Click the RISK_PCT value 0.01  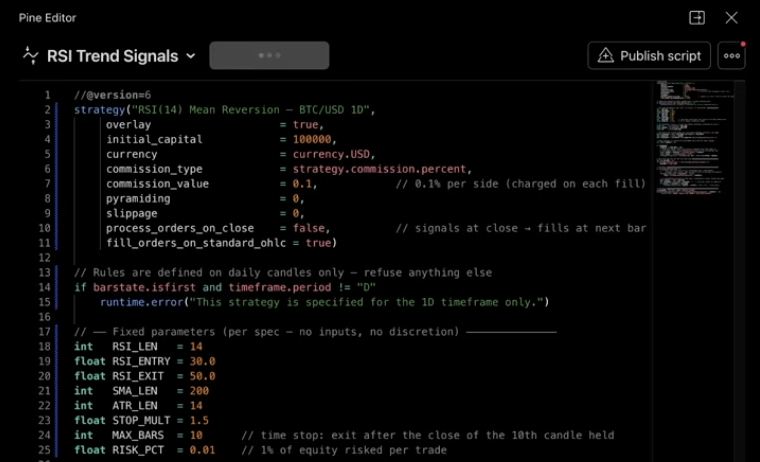pos(202,450)
